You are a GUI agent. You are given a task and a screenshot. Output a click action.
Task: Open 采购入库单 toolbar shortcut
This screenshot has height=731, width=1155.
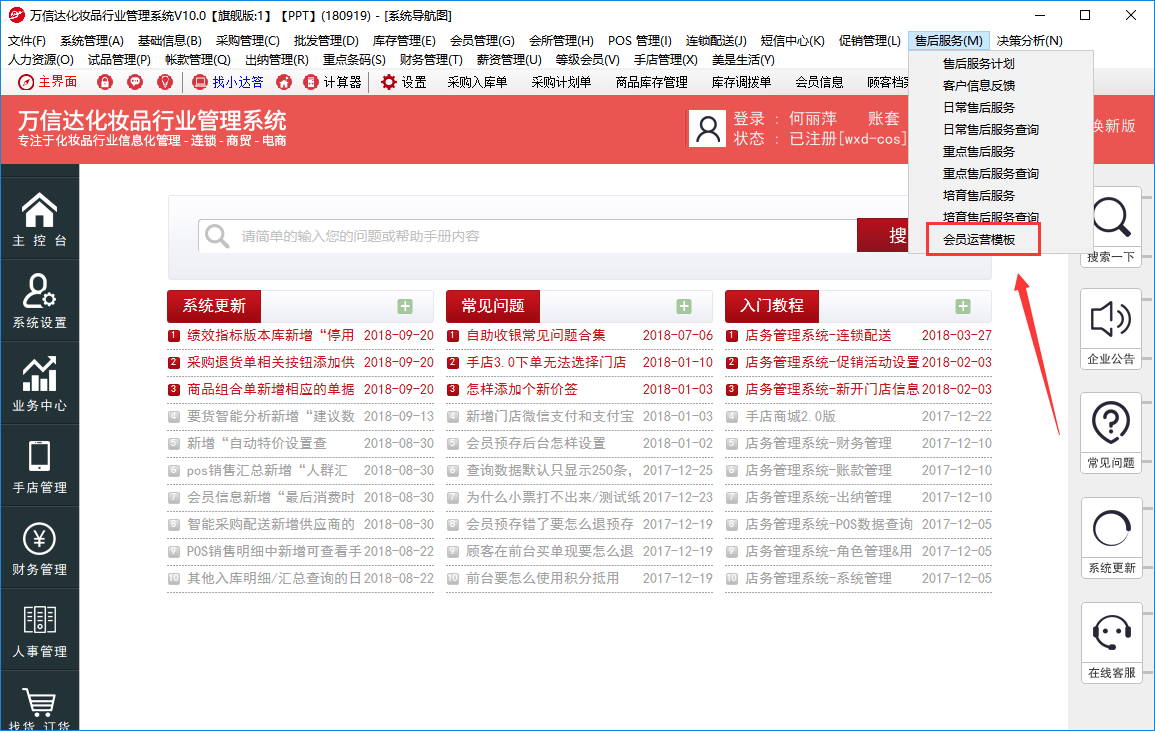[x=477, y=83]
